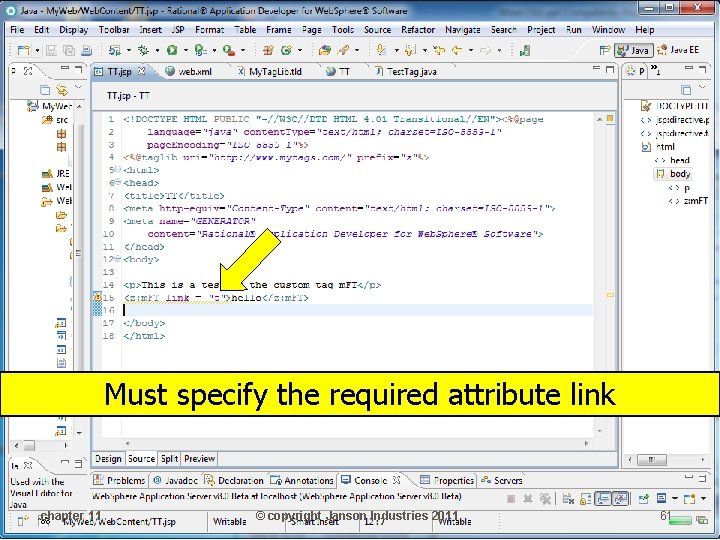Toggle Show Console on error output

point(620,499)
